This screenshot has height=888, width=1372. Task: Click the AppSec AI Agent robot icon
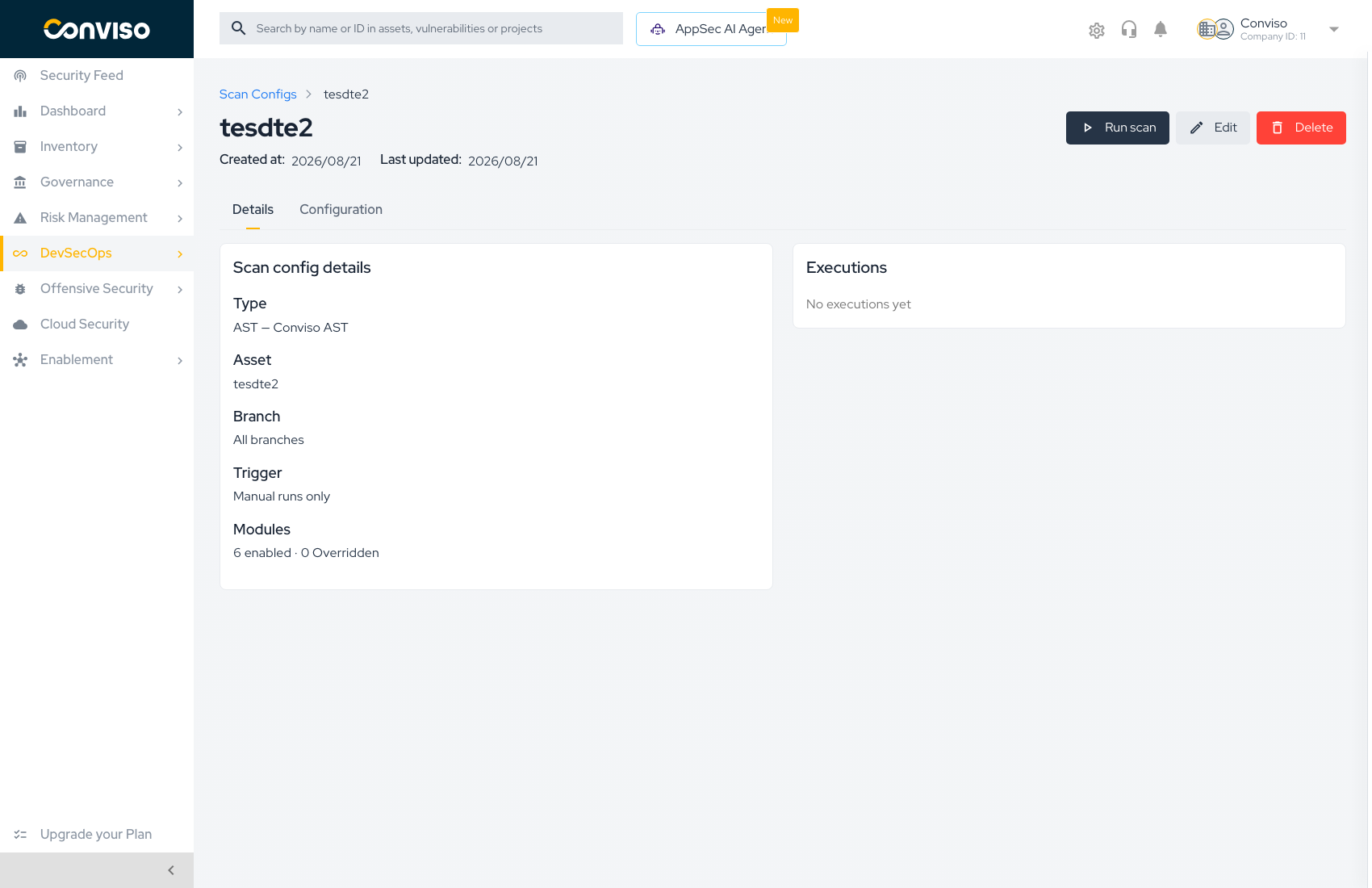click(659, 29)
